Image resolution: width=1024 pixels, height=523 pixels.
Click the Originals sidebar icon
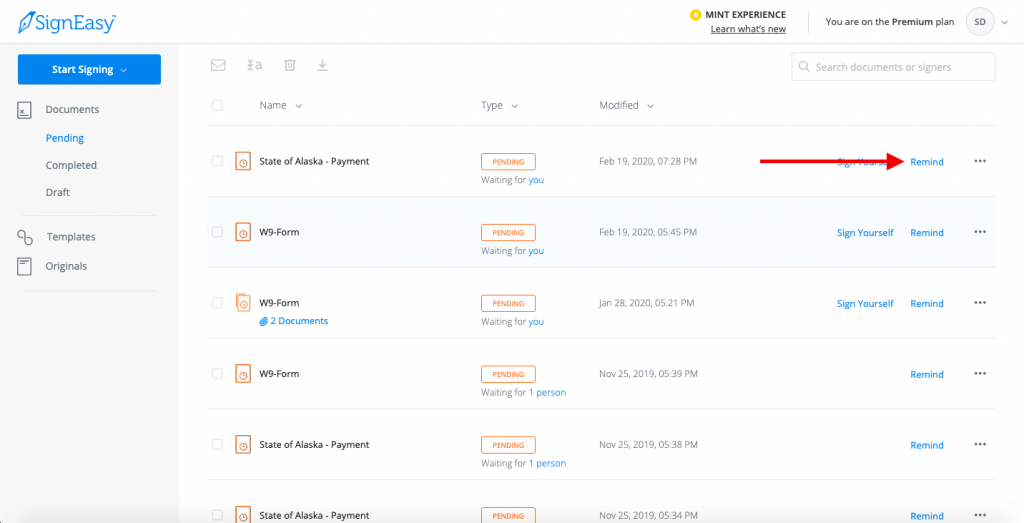click(25, 266)
